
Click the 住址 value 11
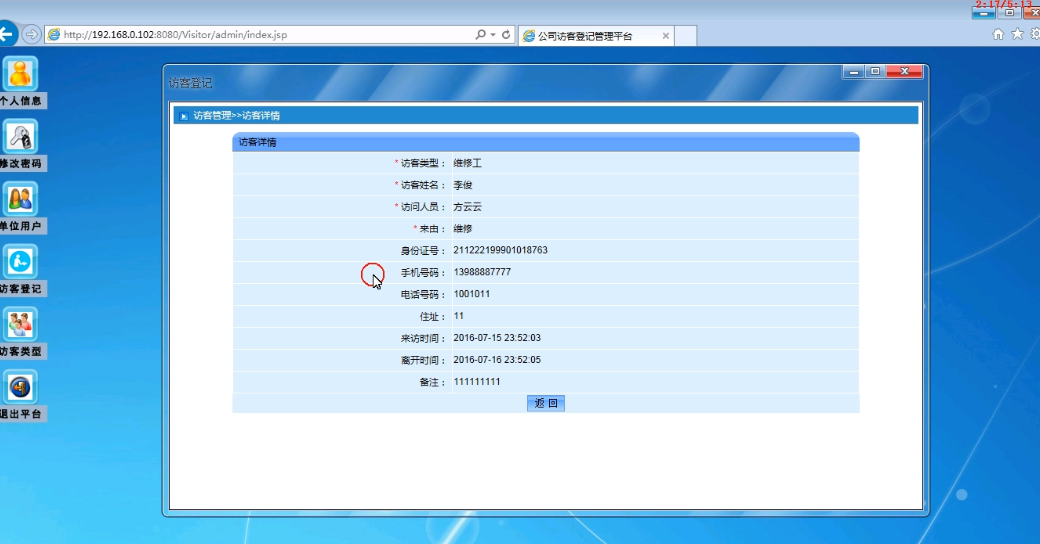tap(458, 316)
